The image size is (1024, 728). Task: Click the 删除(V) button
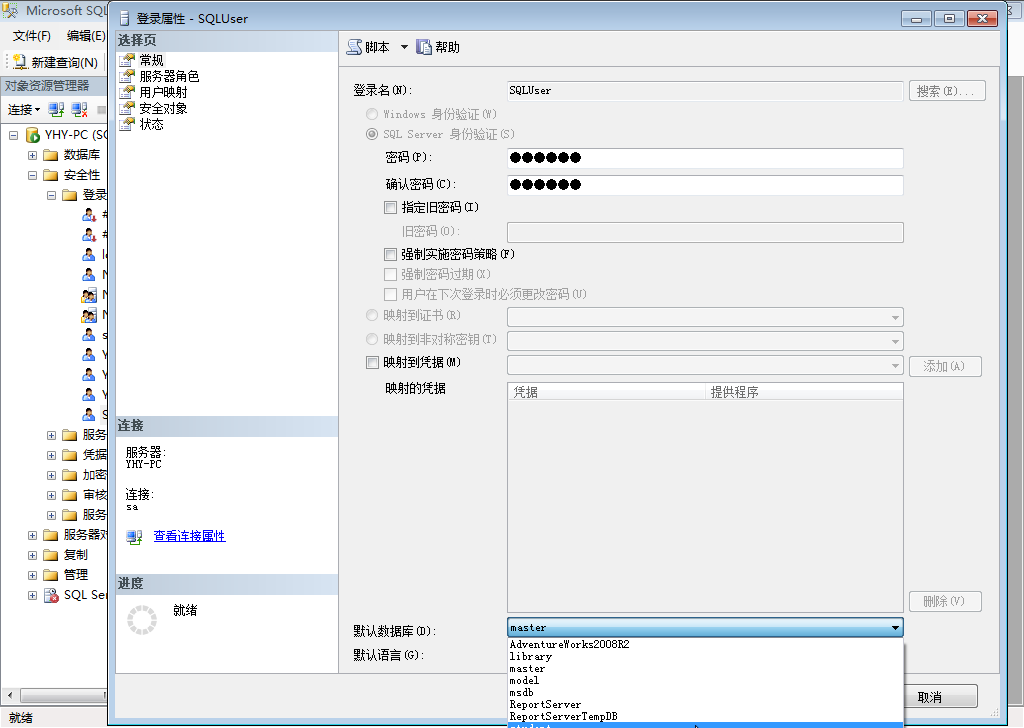(x=945, y=601)
